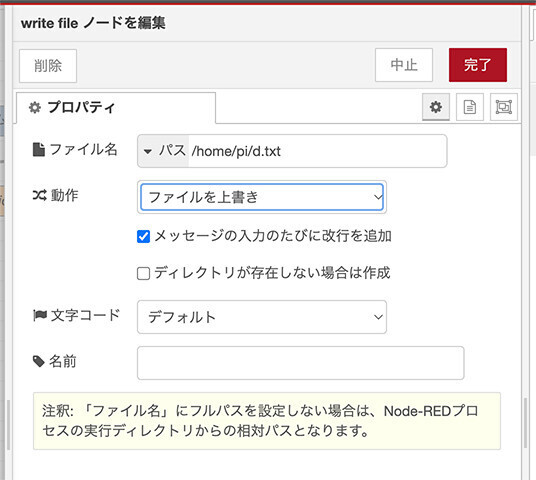Uncheck メッセージの入力のたびに改行を追加 checkbox
This screenshot has width=536, height=480.
click(x=143, y=236)
